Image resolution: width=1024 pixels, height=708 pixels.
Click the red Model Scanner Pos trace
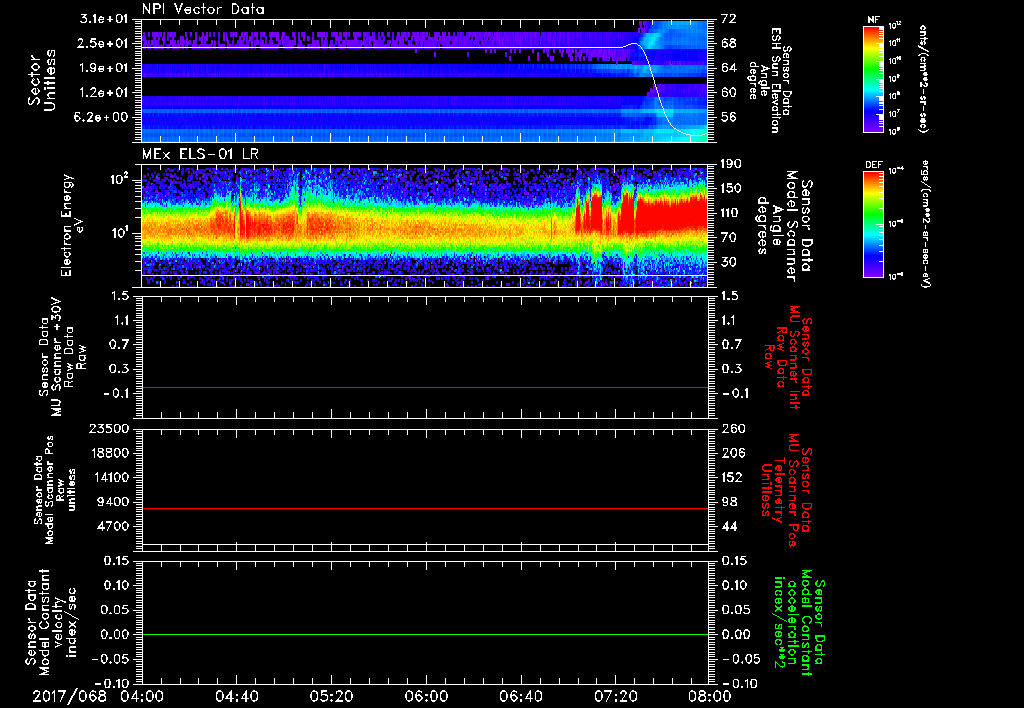click(x=424, y=508)
